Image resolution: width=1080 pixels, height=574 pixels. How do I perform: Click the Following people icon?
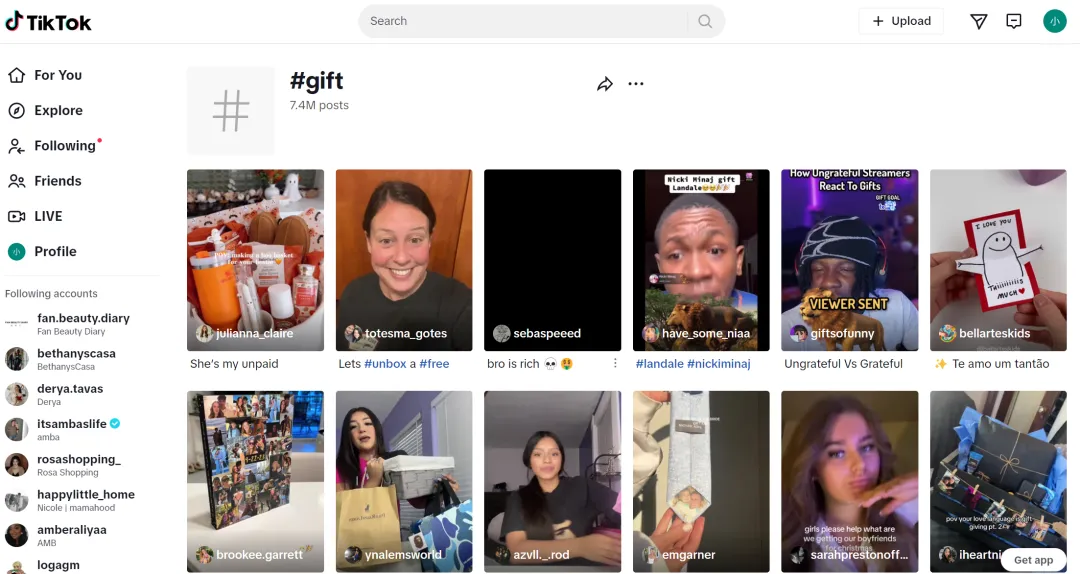[x=17, y=146]
